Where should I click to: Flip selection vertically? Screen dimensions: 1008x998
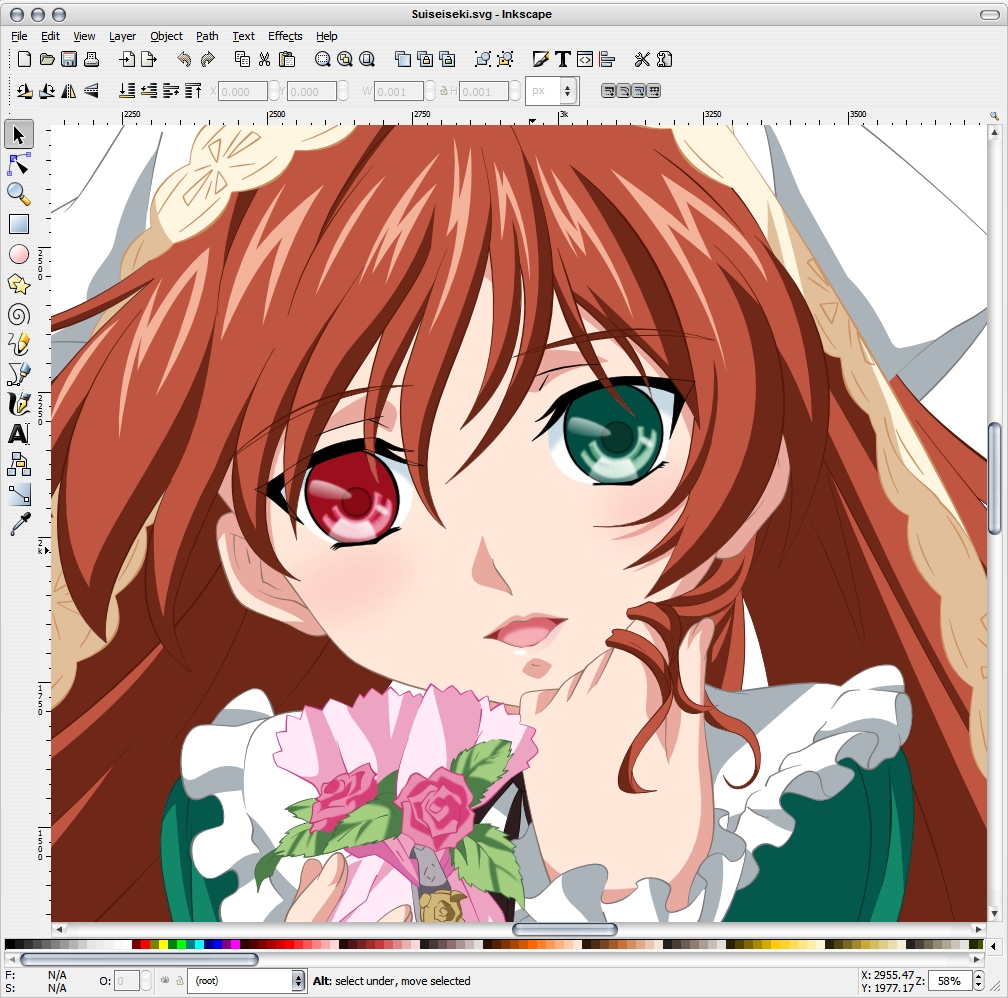(x=91, y=91)
